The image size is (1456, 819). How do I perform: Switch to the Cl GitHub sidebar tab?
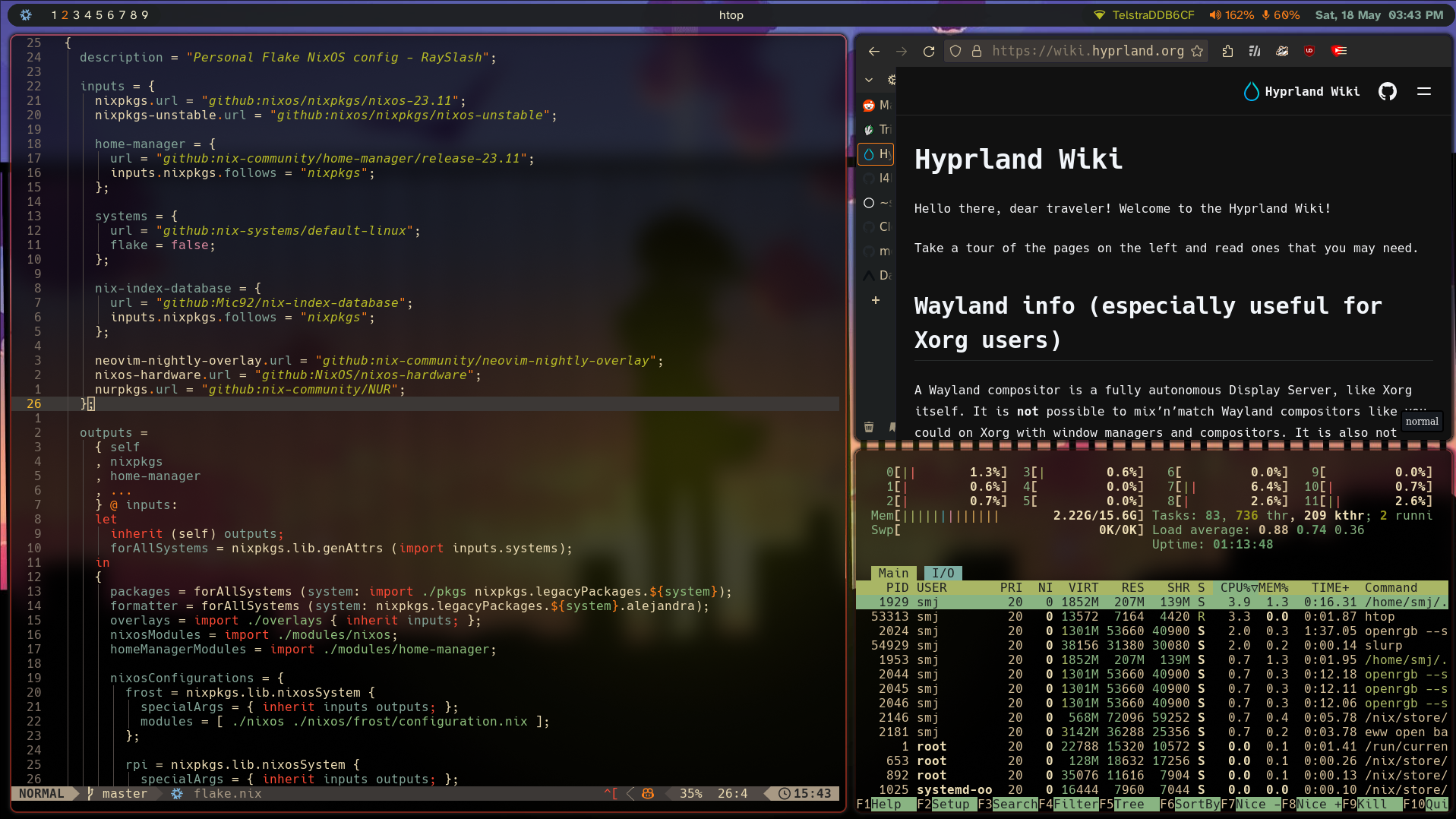[876, 226]
